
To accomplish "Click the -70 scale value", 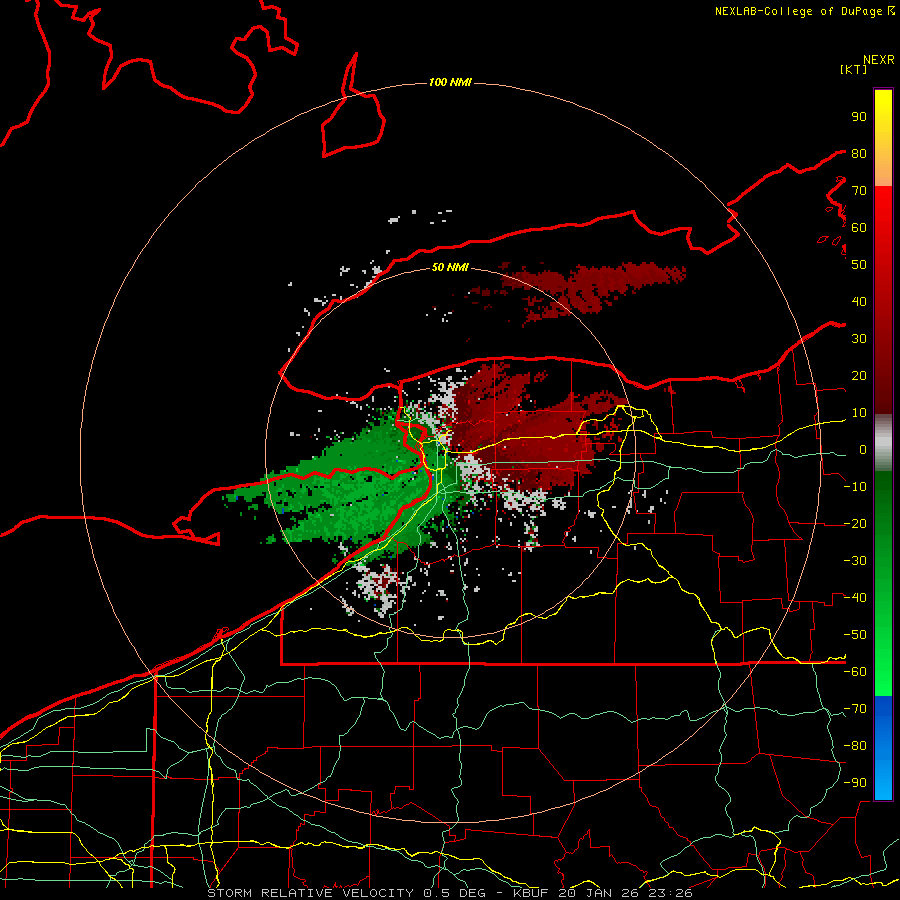I will pos(855,709).
